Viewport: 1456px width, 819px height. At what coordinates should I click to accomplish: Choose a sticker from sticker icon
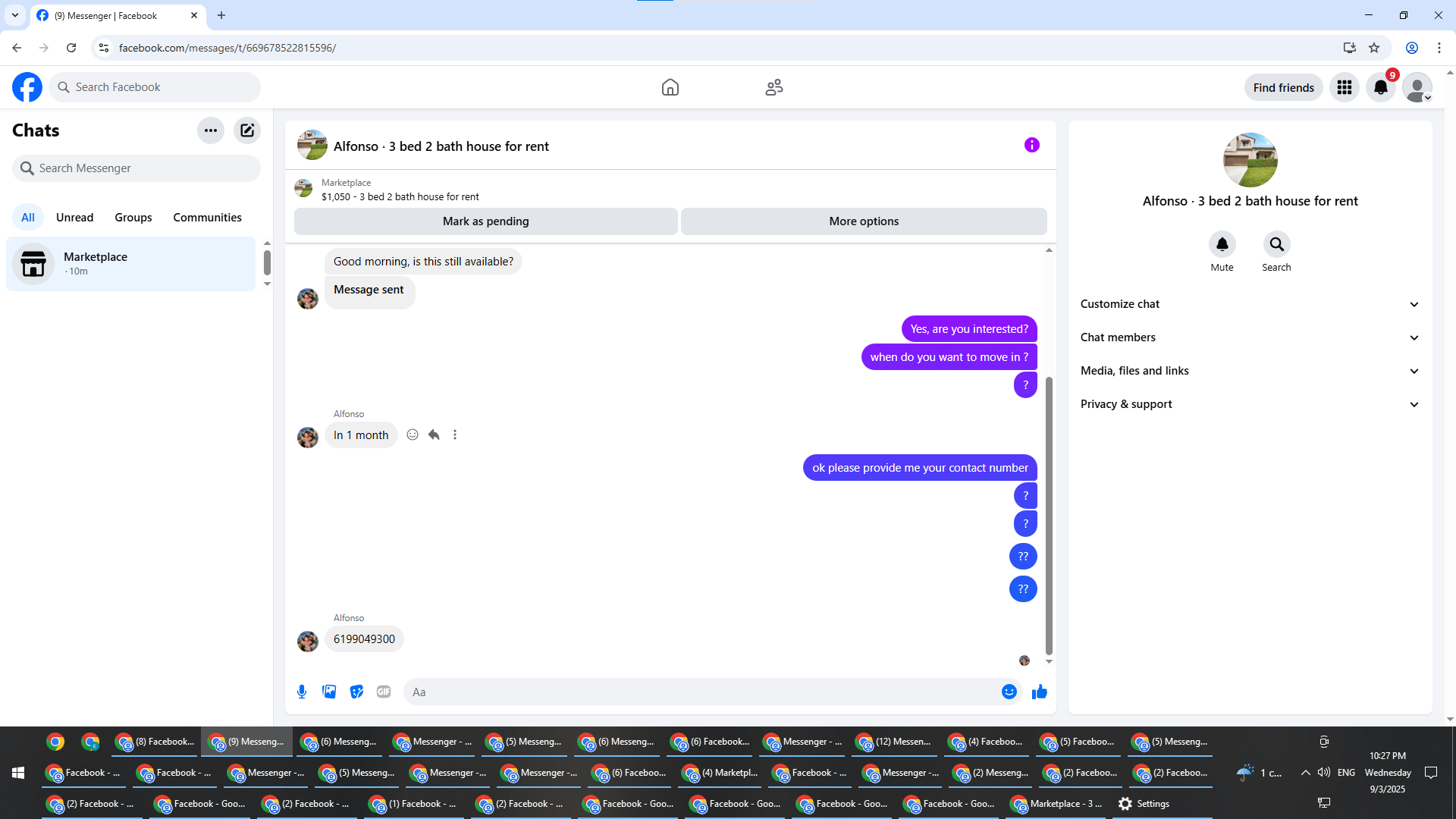click(x=356, y=692)
